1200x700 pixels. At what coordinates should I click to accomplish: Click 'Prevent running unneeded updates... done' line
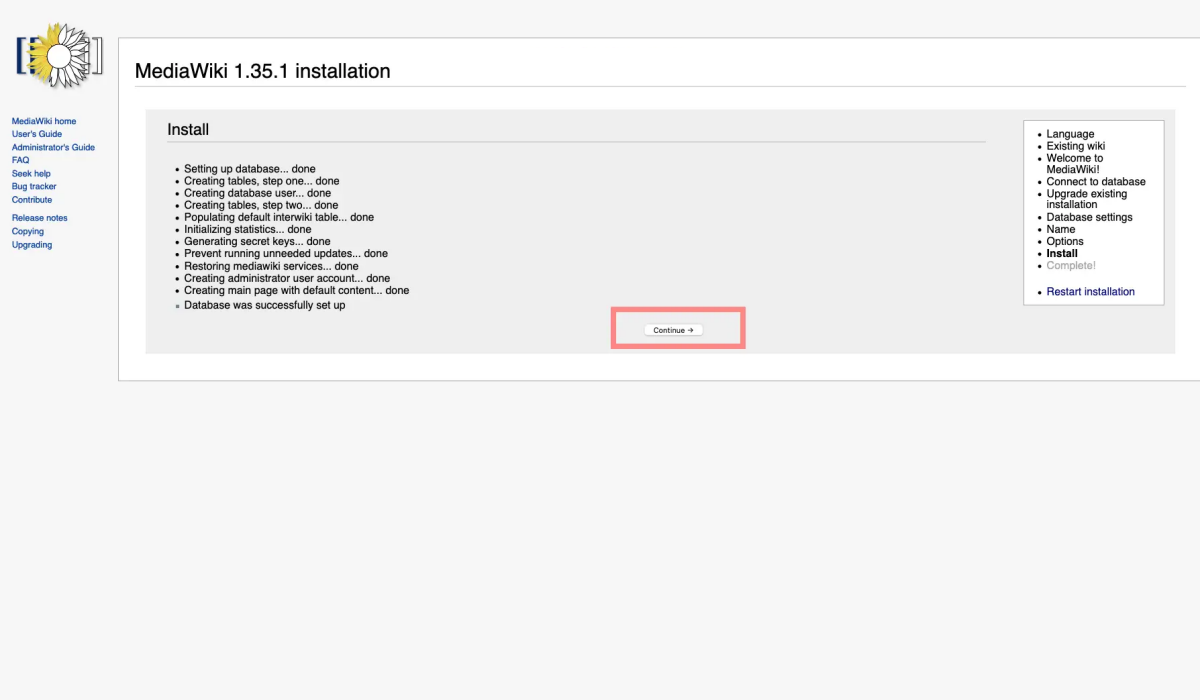click(286, 254)
